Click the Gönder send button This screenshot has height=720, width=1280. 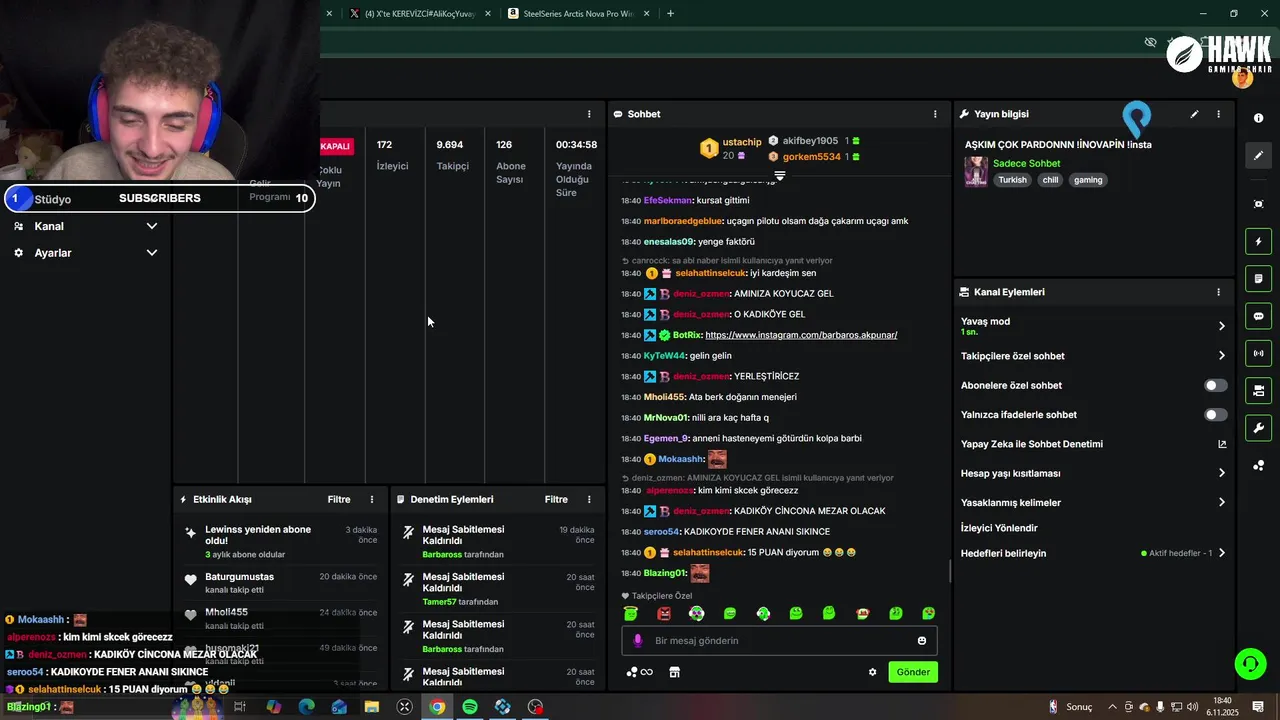tap(913, 672)
